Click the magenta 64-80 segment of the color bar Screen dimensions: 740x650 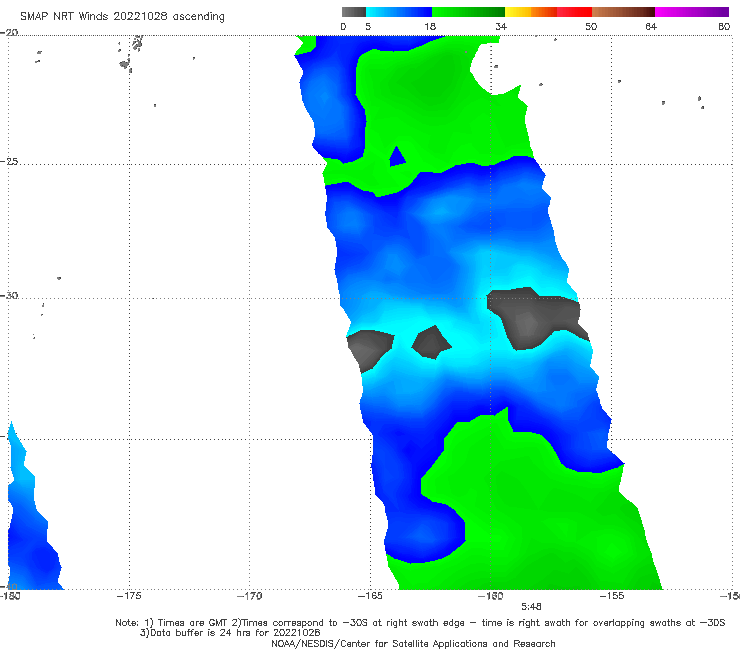(x=692, y=12)
